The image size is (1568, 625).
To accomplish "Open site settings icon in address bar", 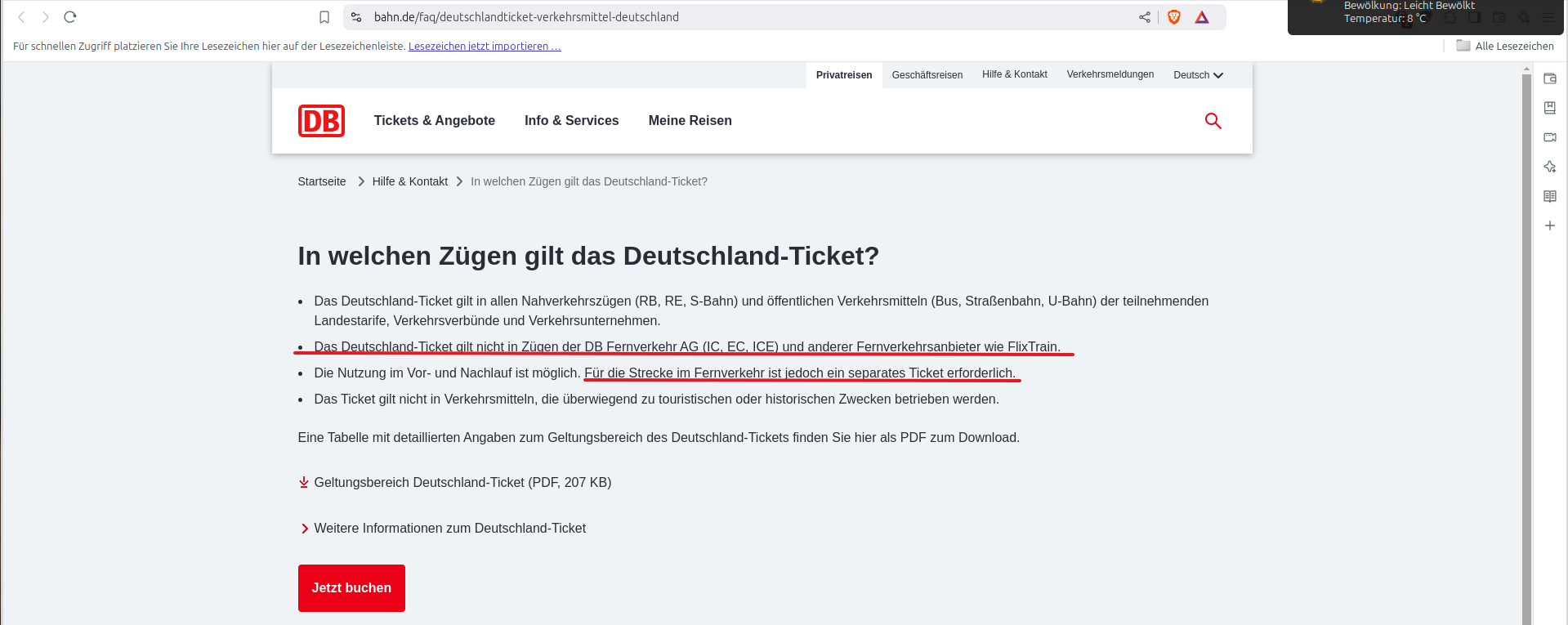I will (356, 17).
